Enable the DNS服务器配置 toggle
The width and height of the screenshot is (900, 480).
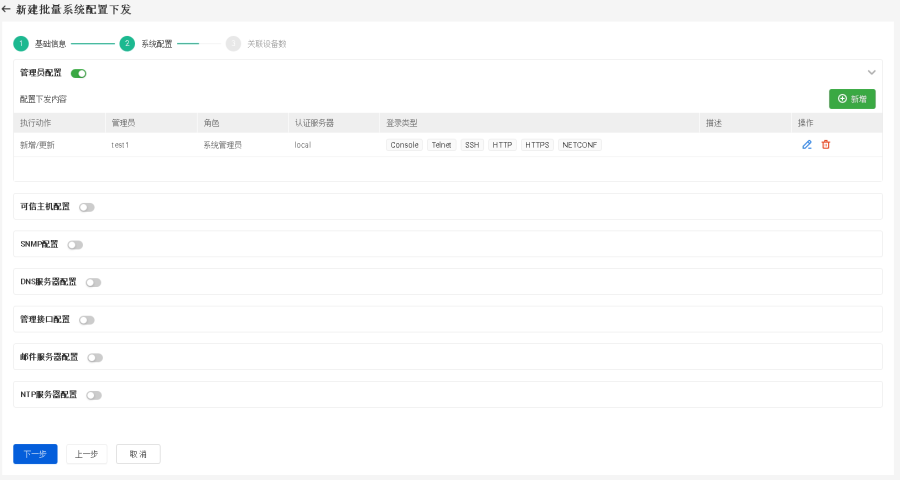[93, 282]
